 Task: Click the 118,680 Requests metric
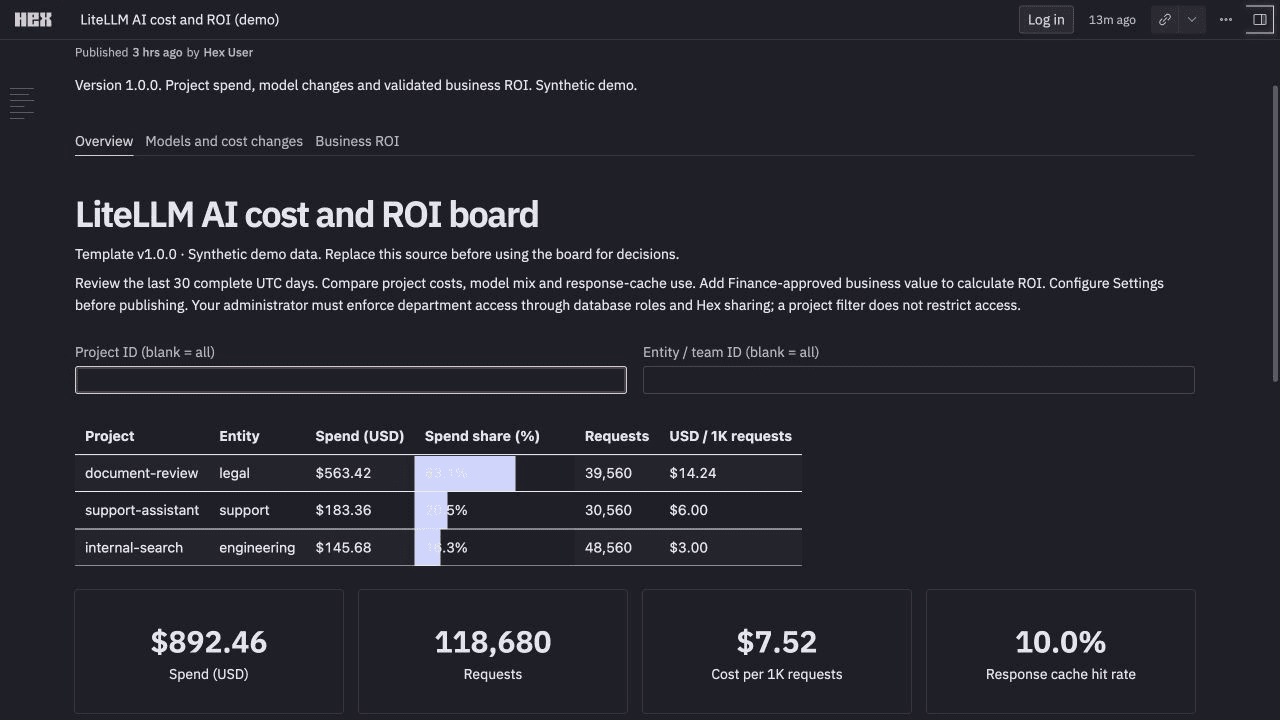[x=493, y=651]
